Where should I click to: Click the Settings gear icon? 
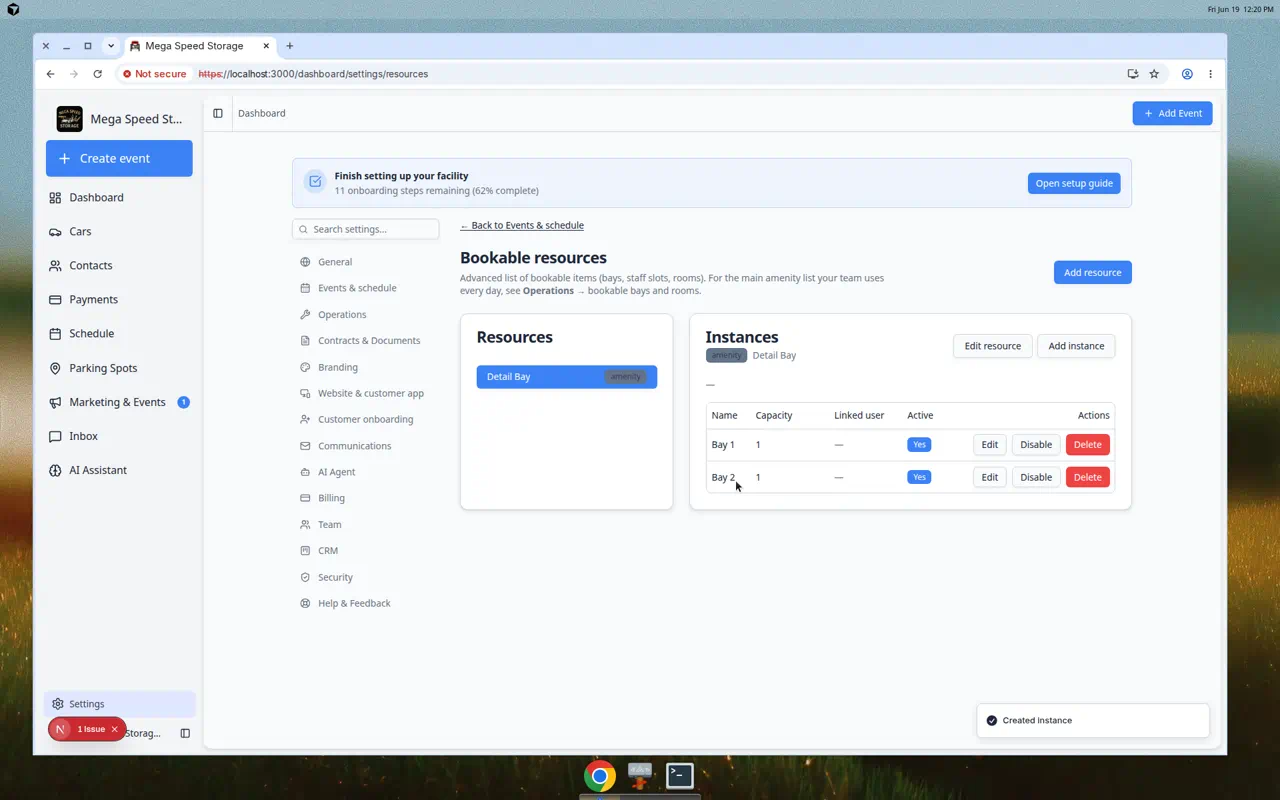tap(58, 704)
